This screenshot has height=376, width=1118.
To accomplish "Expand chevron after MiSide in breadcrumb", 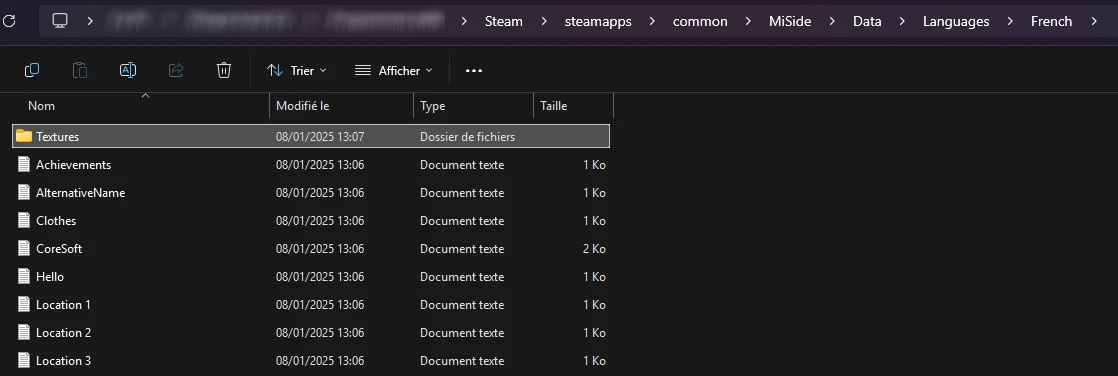I will pos(832,21).
